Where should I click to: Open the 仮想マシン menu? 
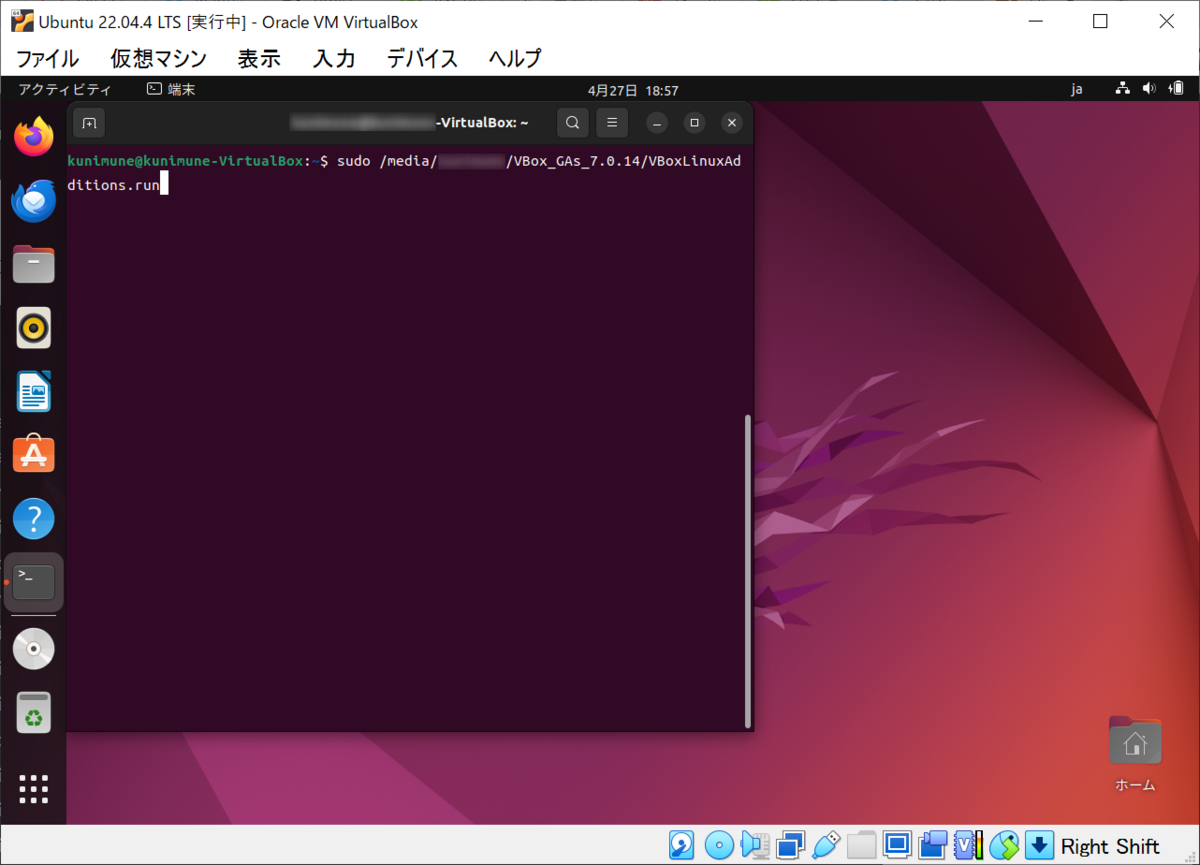click(x=158, y=58)
